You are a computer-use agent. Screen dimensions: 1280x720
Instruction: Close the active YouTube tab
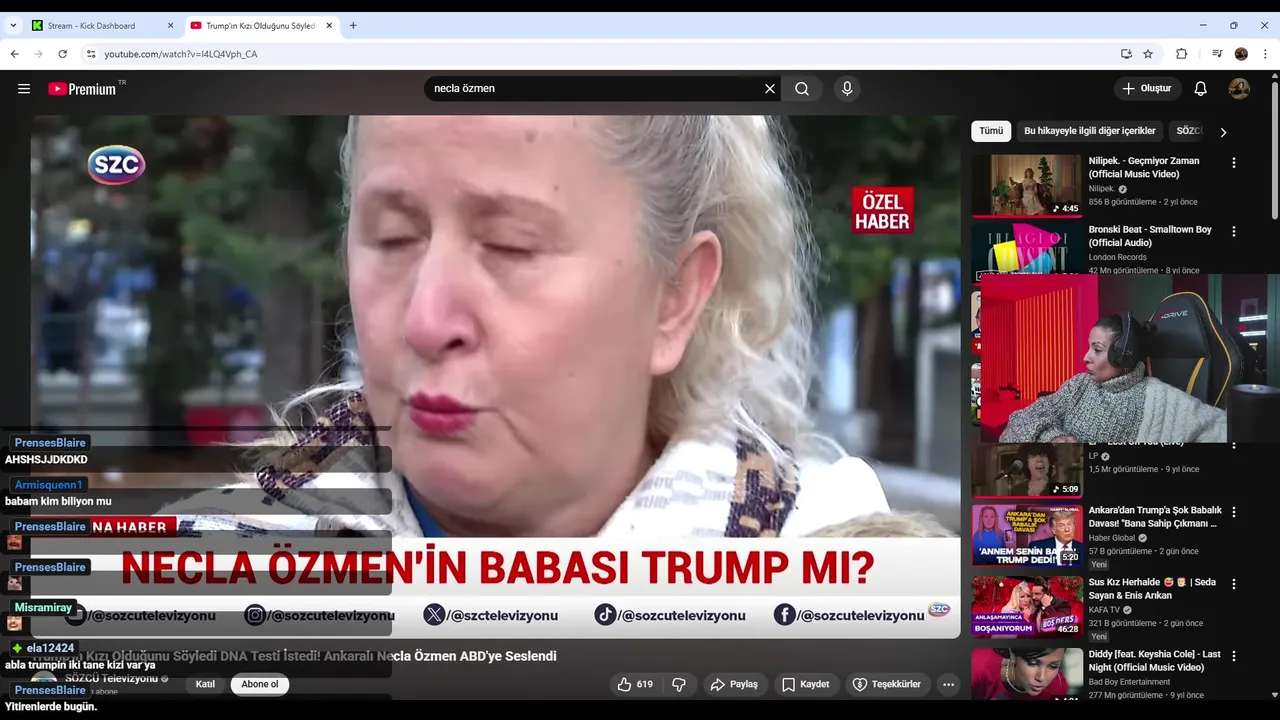point(329,26)
